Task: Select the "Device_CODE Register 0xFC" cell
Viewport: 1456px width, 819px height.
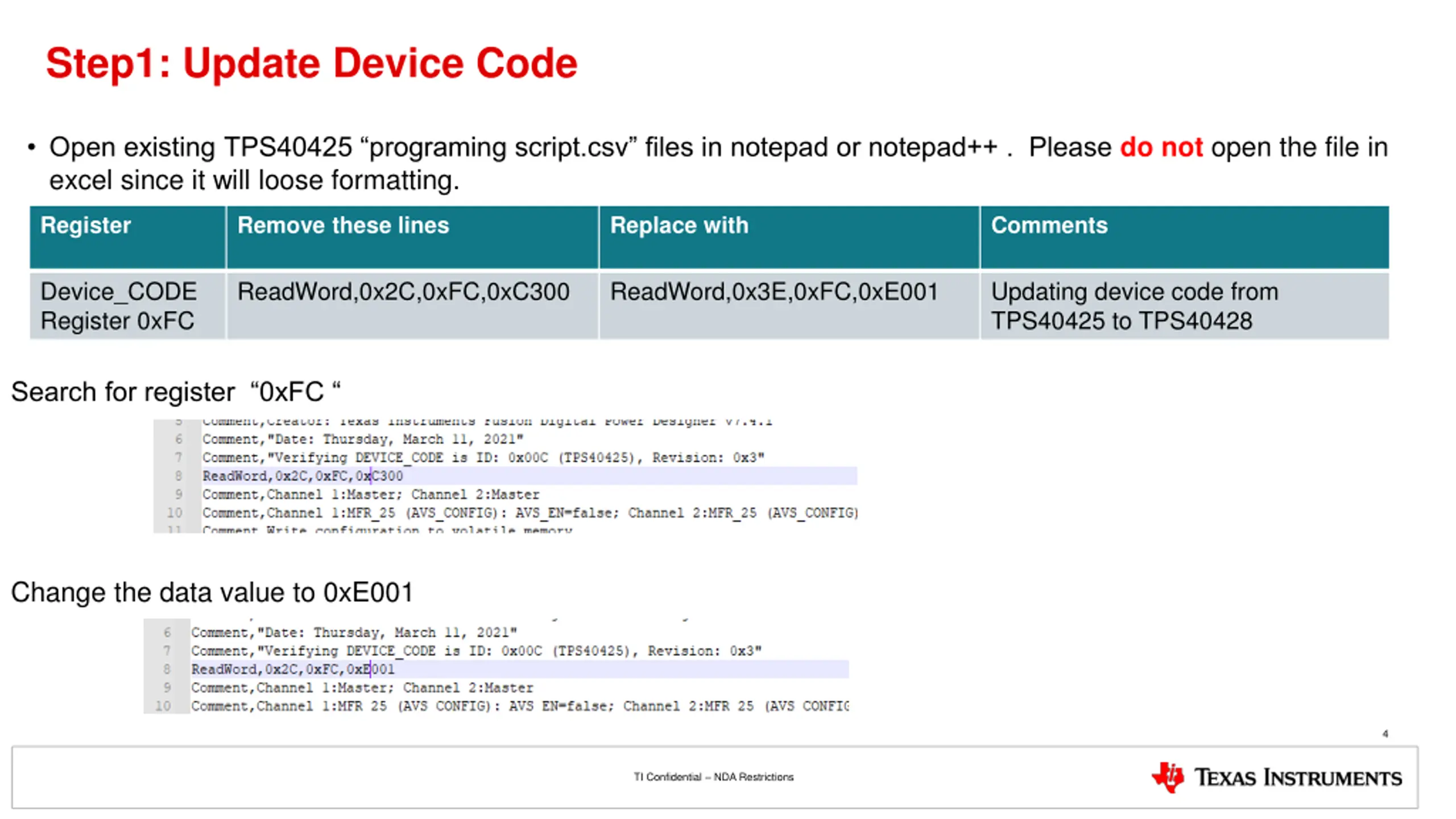Action: 128,306
